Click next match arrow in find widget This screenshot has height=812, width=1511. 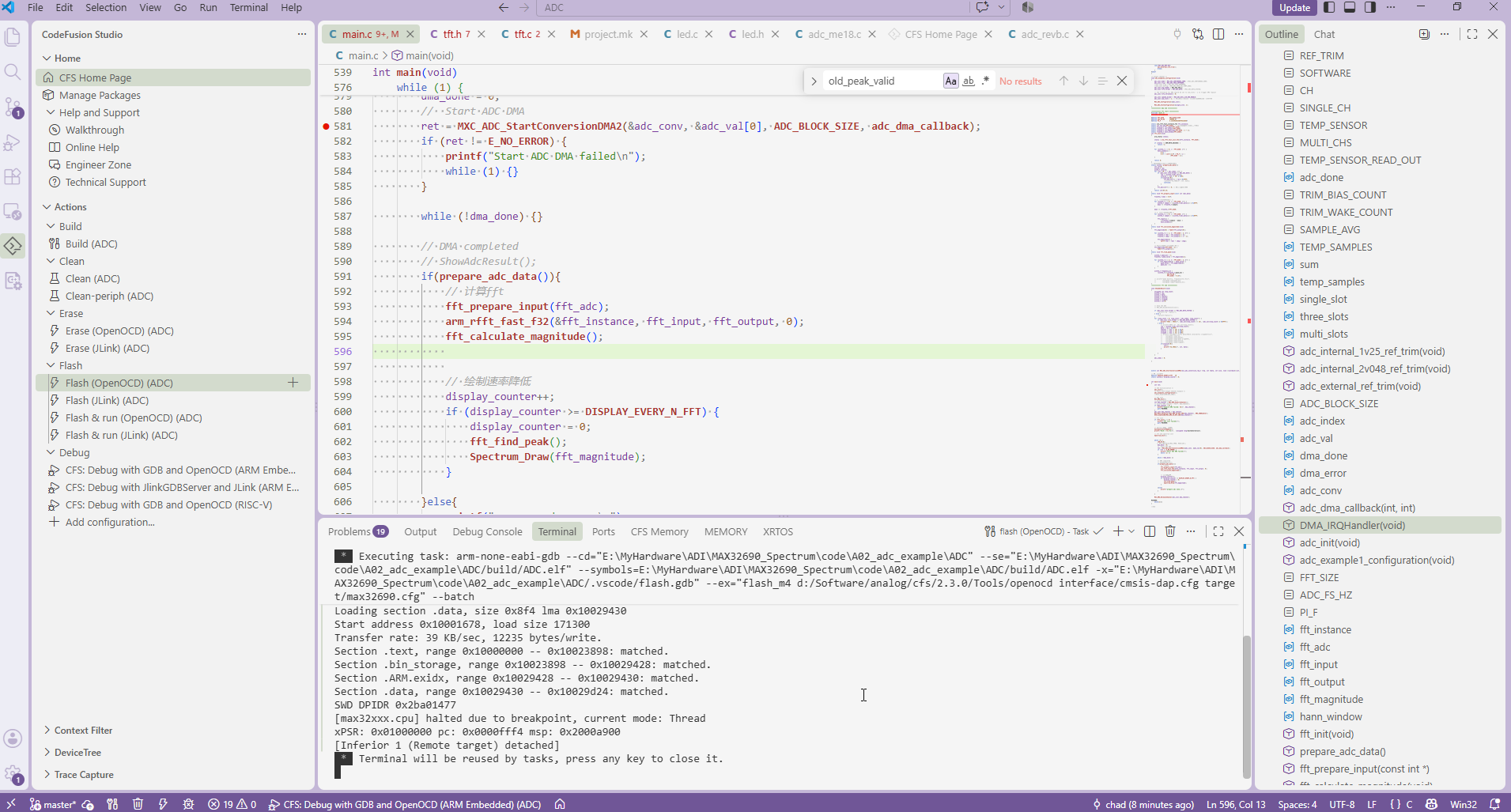pyautogui.click(x=1083, y=81)
